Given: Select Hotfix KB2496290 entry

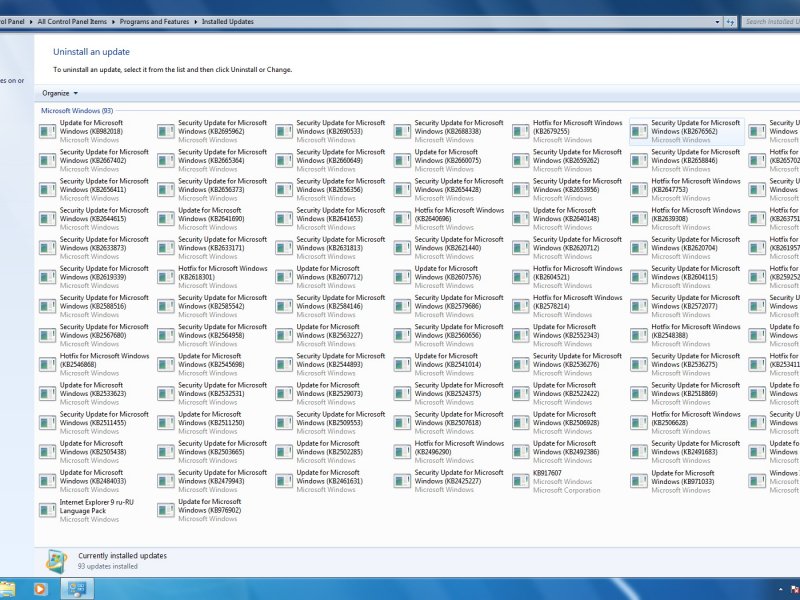Looking at the screenshot, I should tap(450, 452).
